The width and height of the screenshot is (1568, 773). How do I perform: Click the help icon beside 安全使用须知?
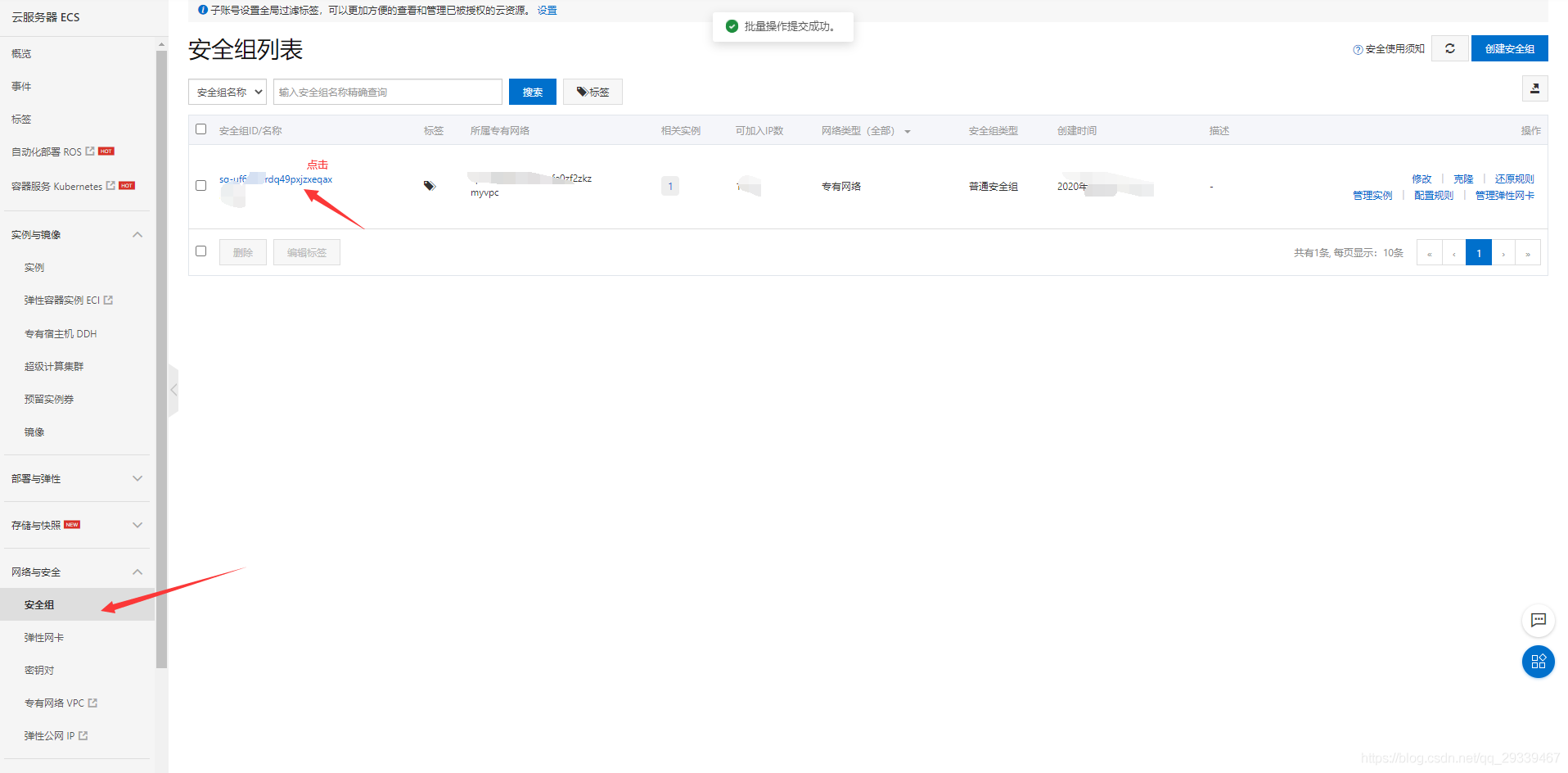coord(1358,50)
